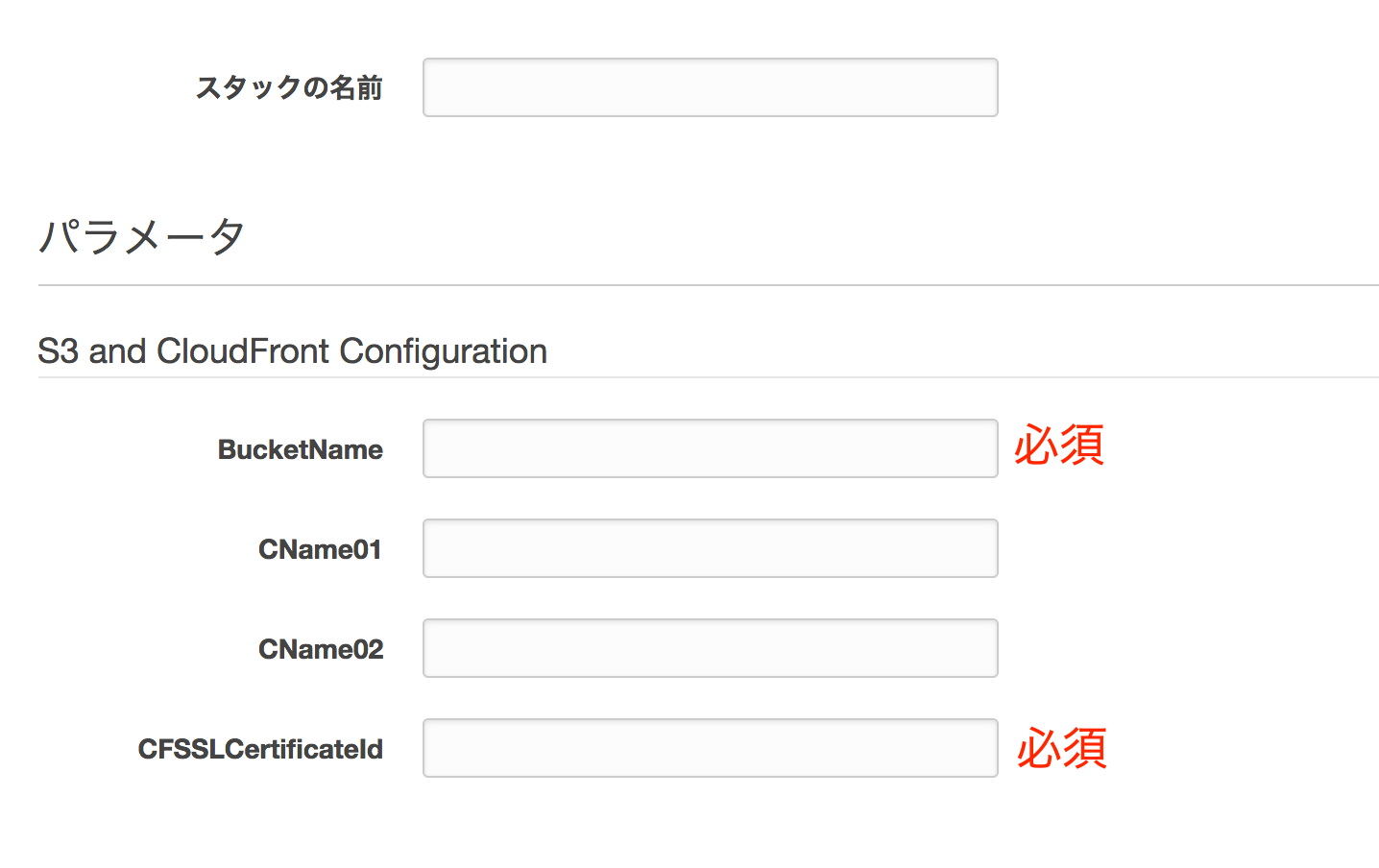
Task: Click the S3 and CloudFront Configuration heading
Action: coord(292,351)
